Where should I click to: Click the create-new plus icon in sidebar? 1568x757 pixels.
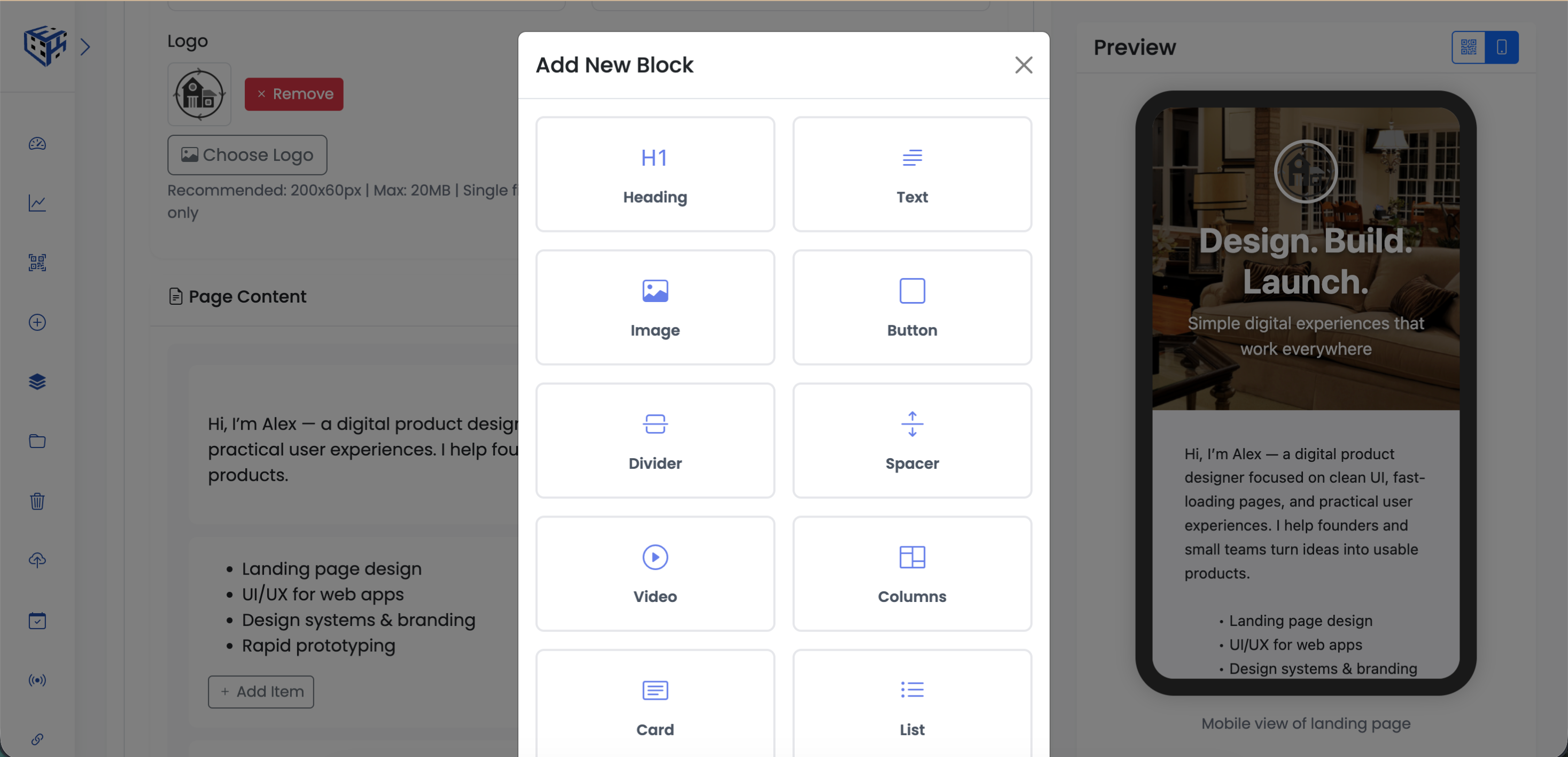point(37,322)
